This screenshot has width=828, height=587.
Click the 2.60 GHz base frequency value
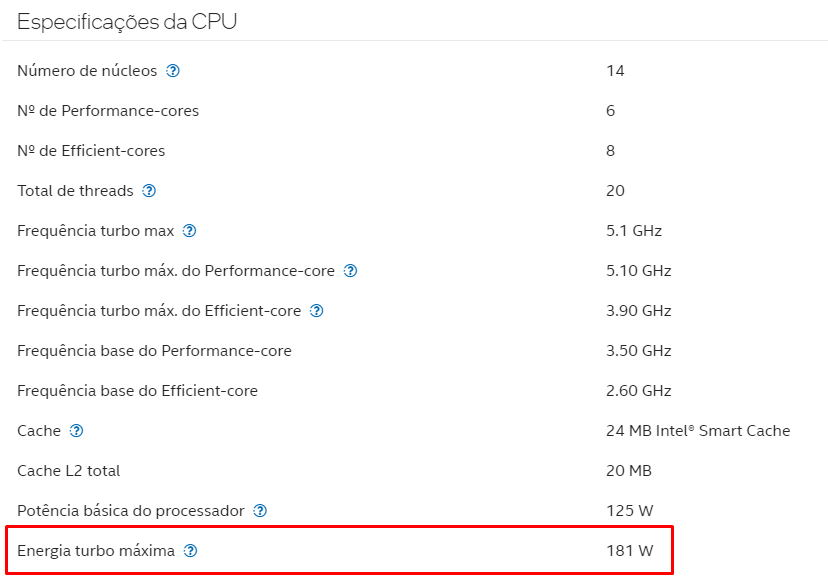coord(638,391)
